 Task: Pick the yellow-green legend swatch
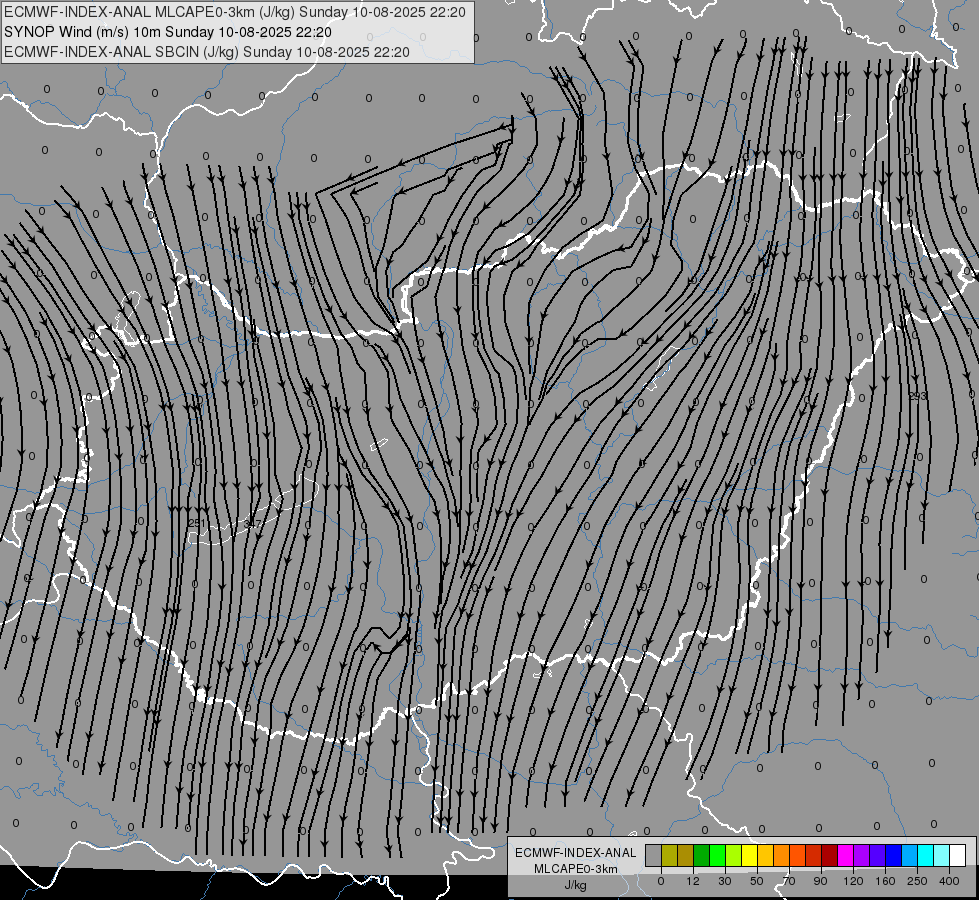coord(734,855)
